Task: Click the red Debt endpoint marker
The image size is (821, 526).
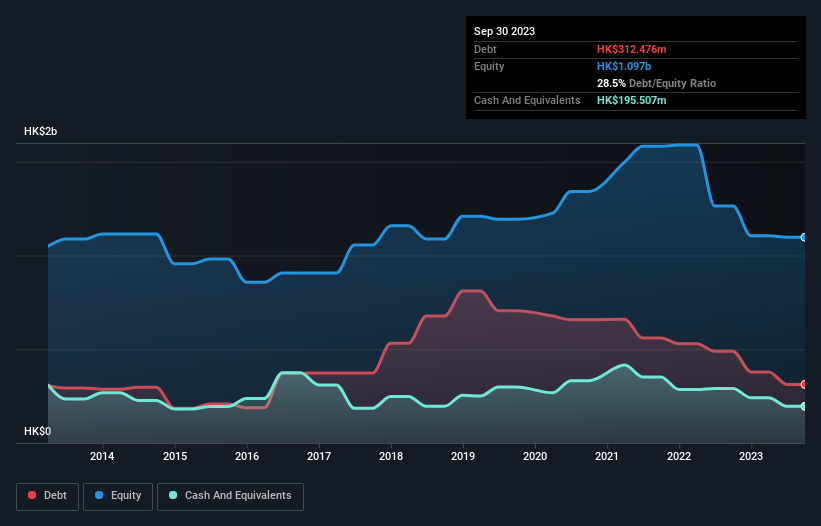Action: click(804, 385)
